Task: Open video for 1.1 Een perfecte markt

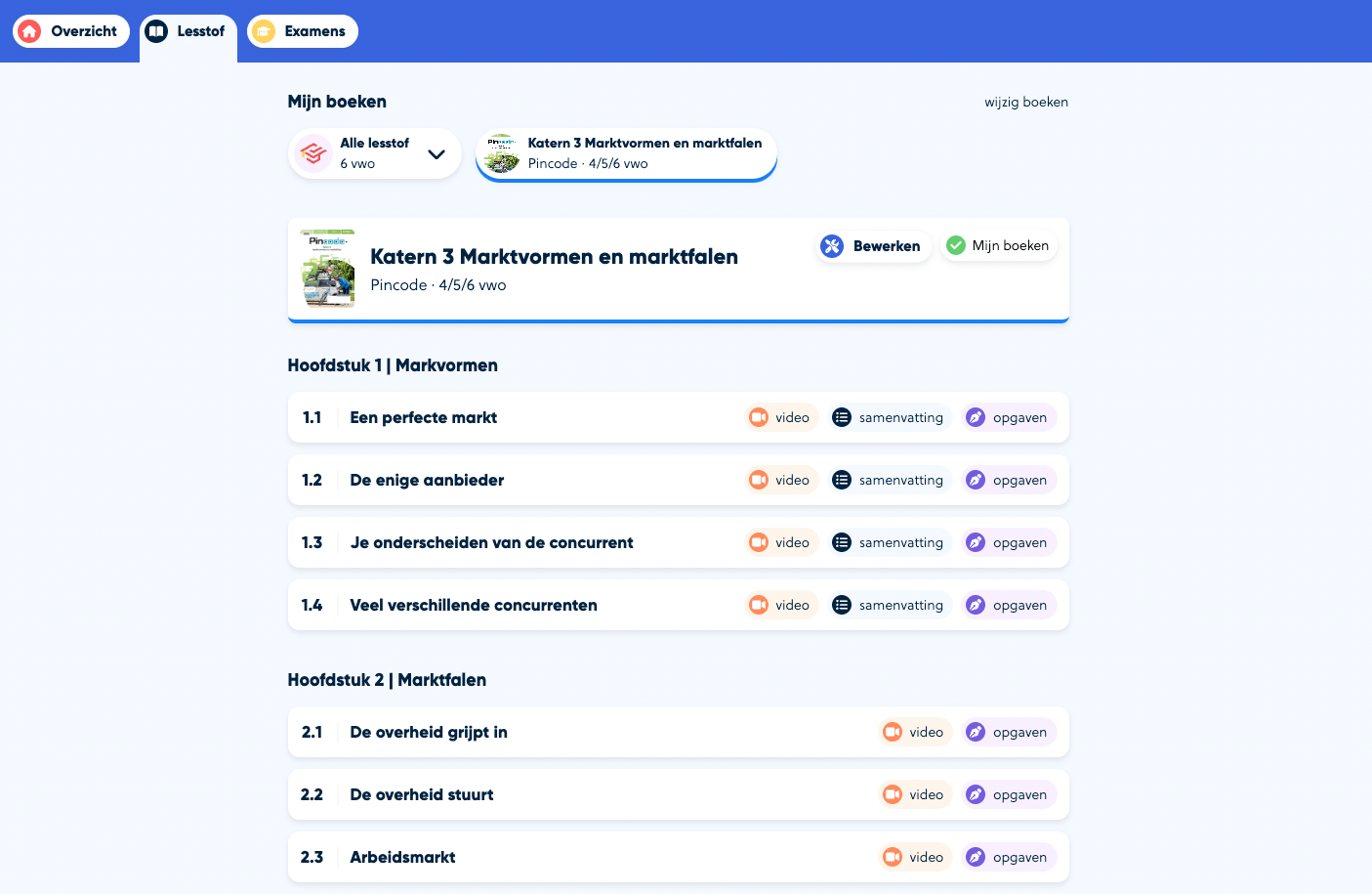Action: click(x=780, y=417)
